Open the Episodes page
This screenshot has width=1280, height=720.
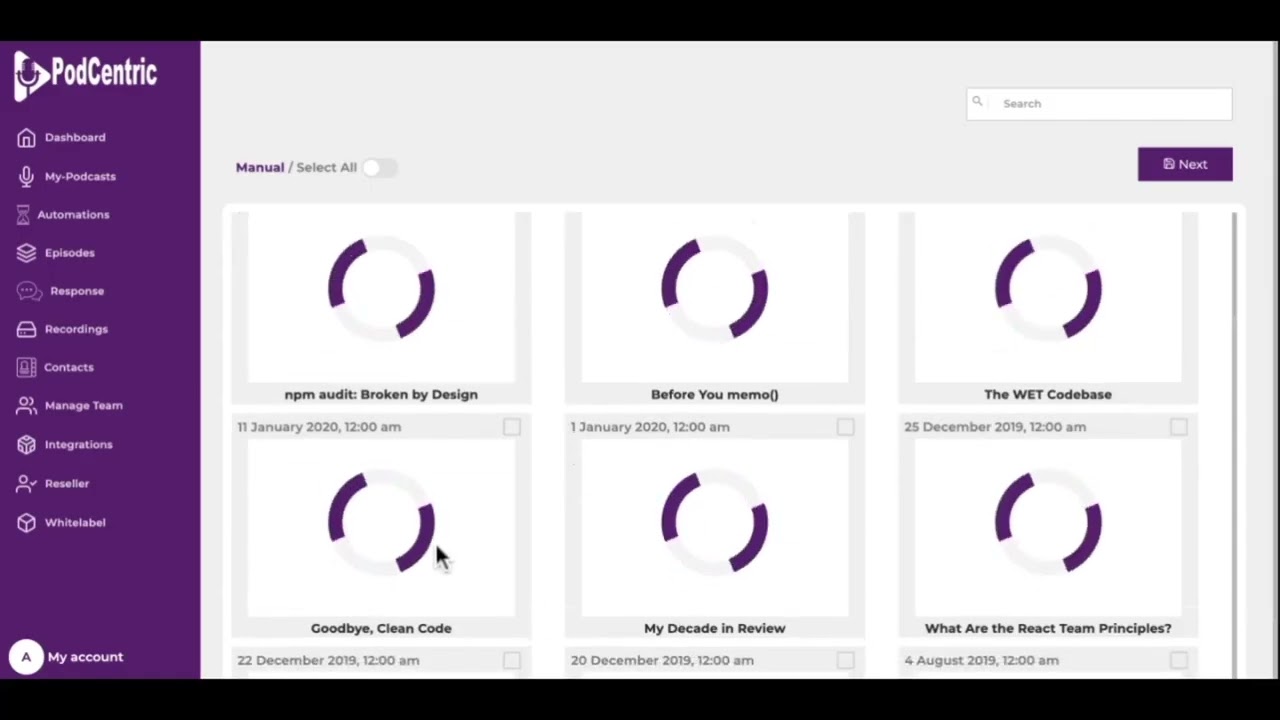(69, 253)
